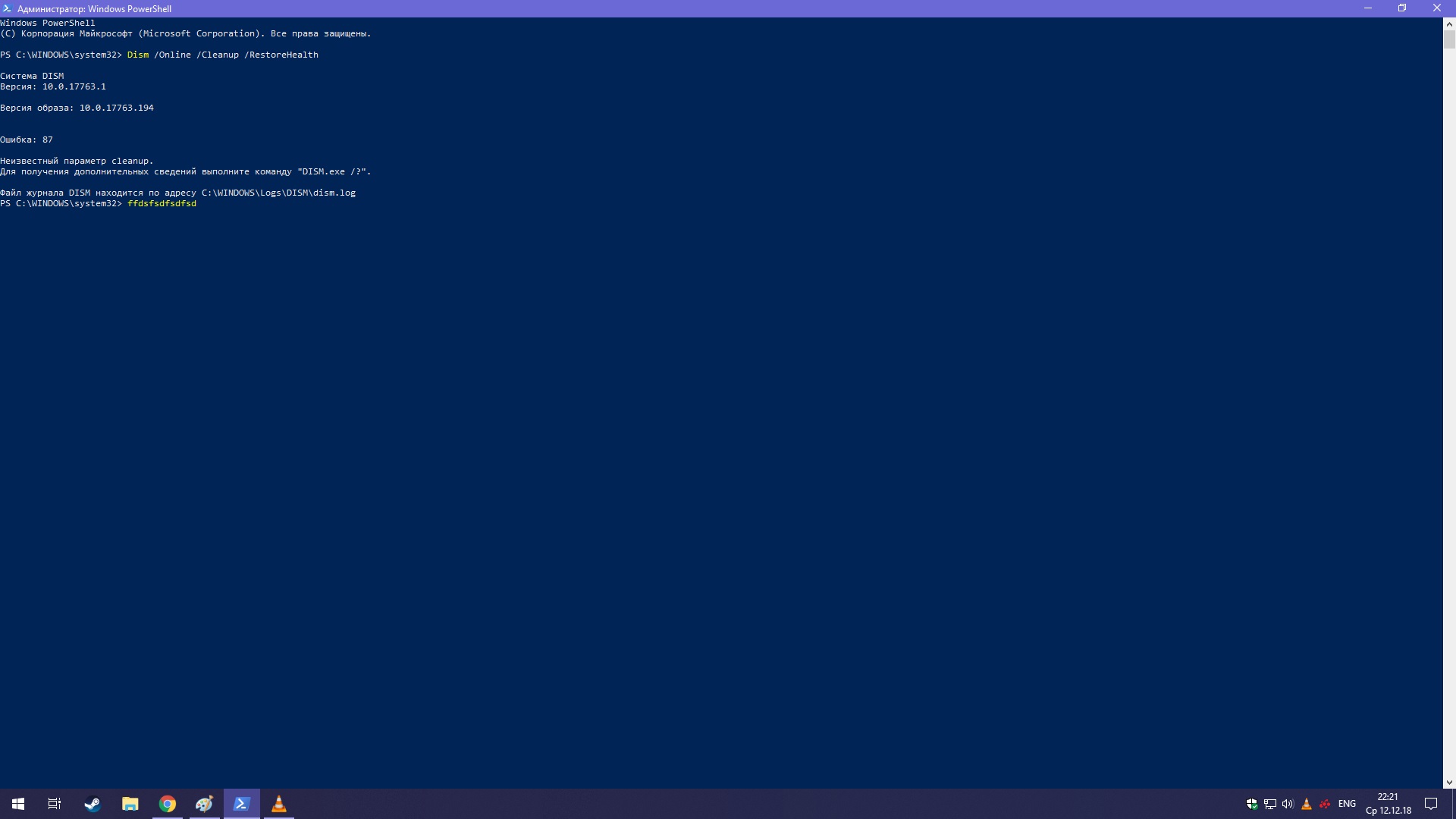Click the vertical scrollbar thumb

pyautogui.click(x=1449, y=39)
